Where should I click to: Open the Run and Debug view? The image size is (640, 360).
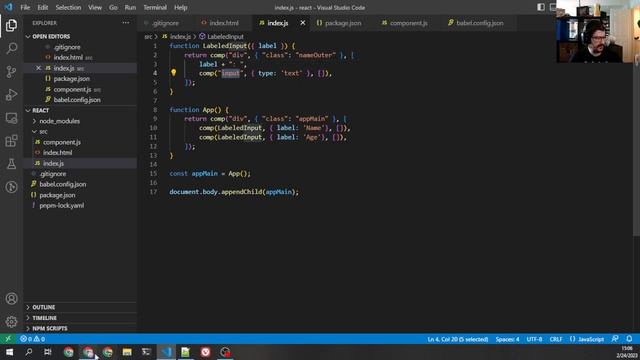pos(11,95)
